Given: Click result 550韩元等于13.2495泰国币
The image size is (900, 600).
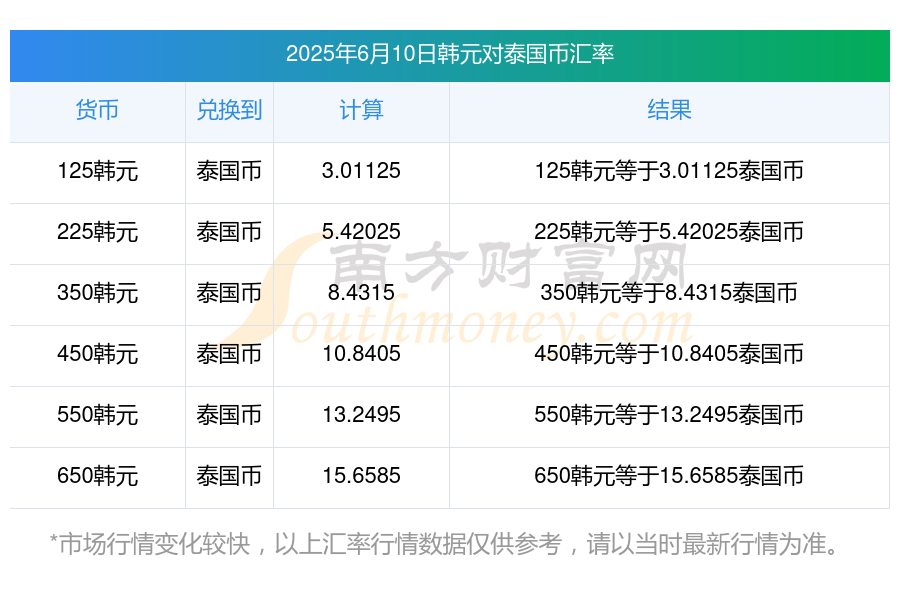Looking at the screenshot, I should point(669,415).
